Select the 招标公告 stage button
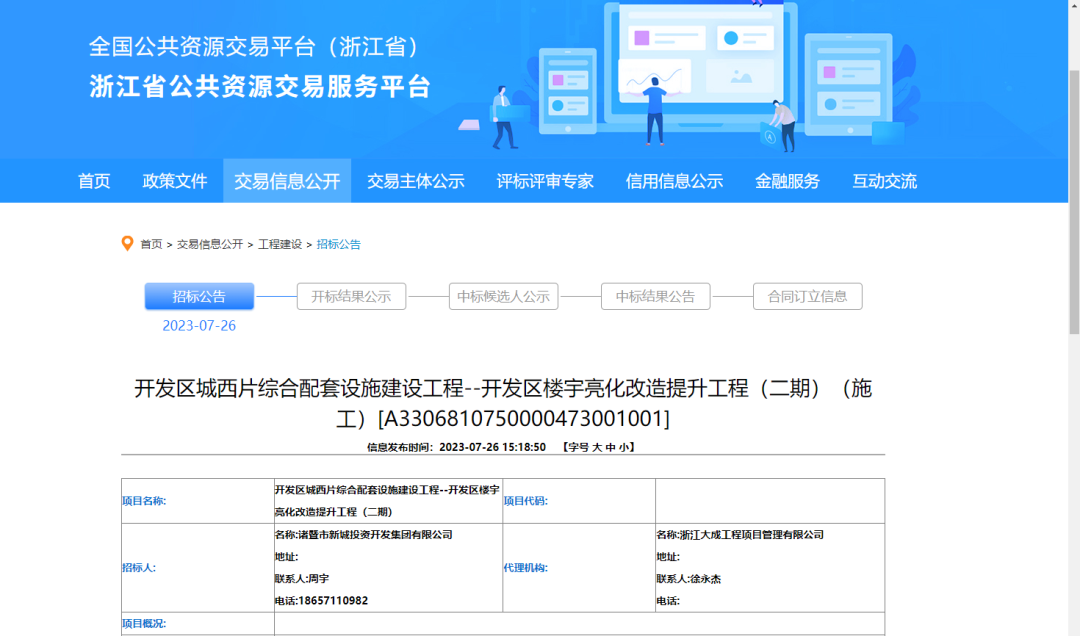 (x=199, y=296)
